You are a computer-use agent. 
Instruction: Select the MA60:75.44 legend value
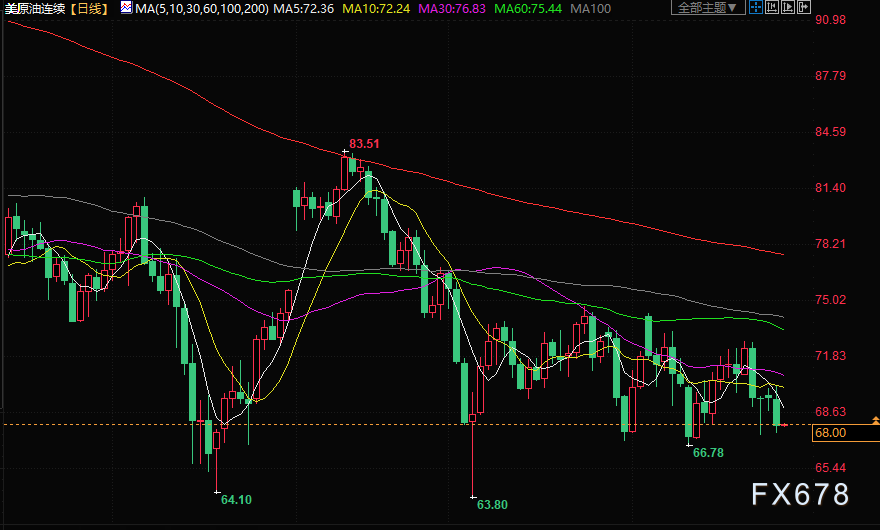pyautogui.click(x=528, y=8)
